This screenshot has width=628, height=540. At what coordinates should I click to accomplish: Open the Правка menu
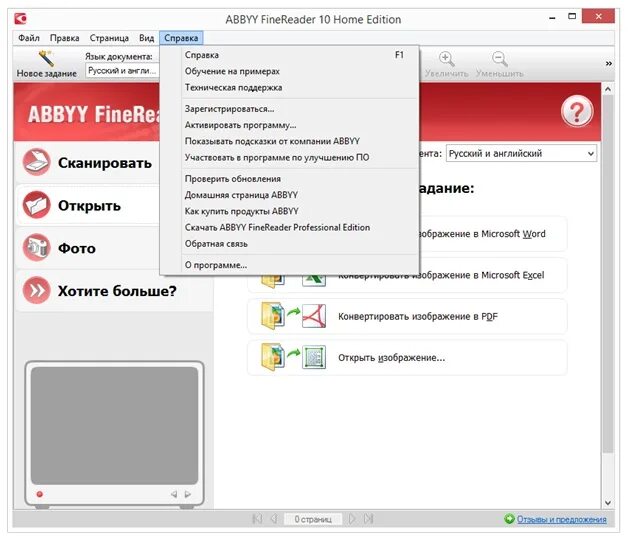pyautogui.click(x=64, y=38)
